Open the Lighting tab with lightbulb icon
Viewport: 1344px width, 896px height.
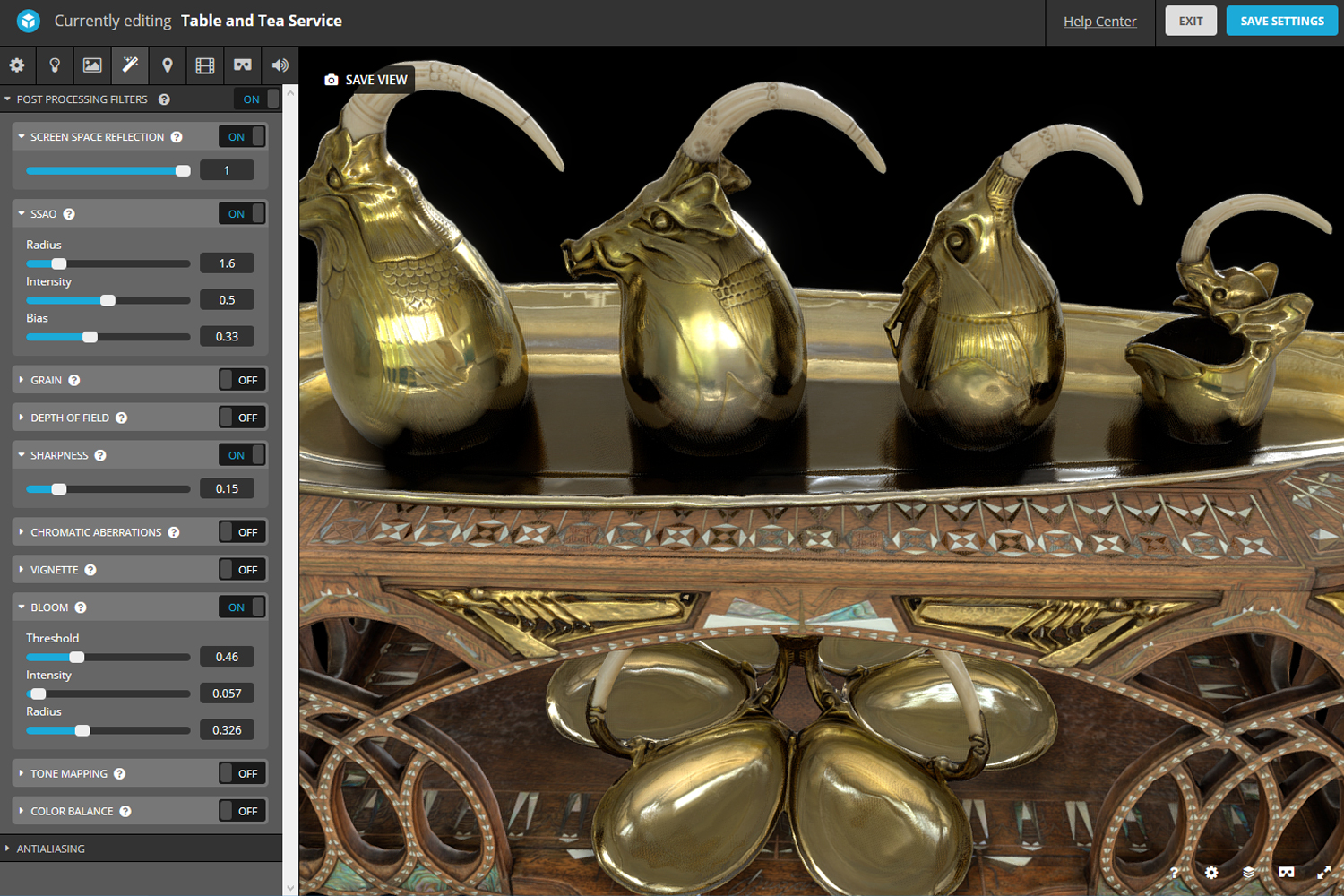(x=55, y=65)
